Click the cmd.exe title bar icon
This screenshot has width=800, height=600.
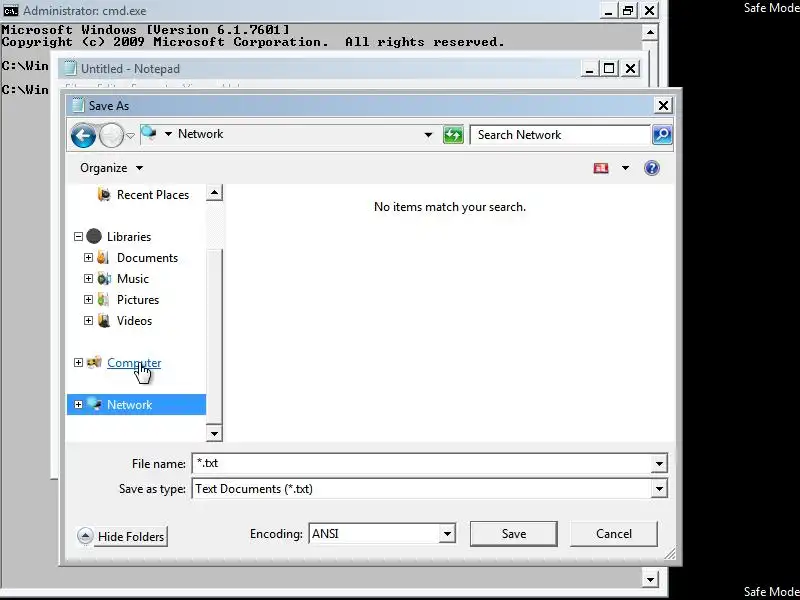click(10, 10)
